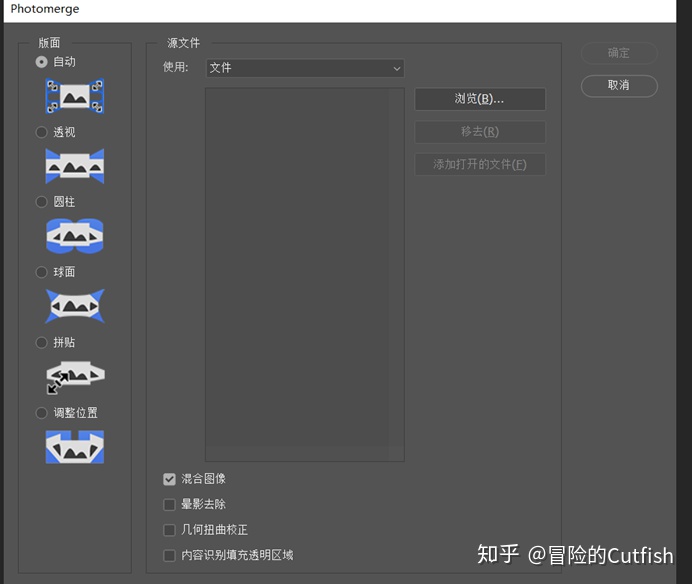Enable the 晕影去除 checkbox
The image size is (692, 584).
click(169, 505)
